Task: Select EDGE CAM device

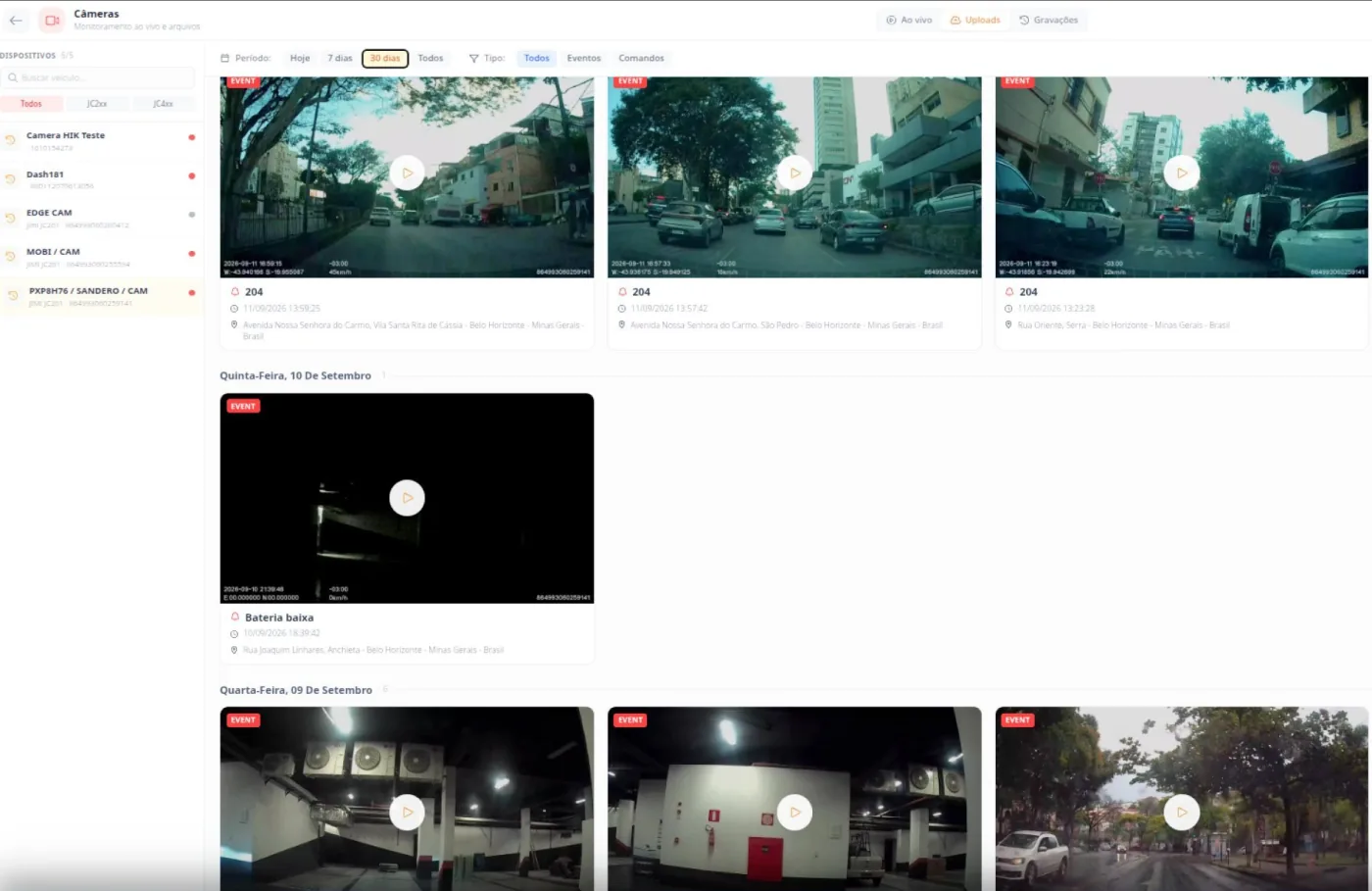Action: point(102,218)
